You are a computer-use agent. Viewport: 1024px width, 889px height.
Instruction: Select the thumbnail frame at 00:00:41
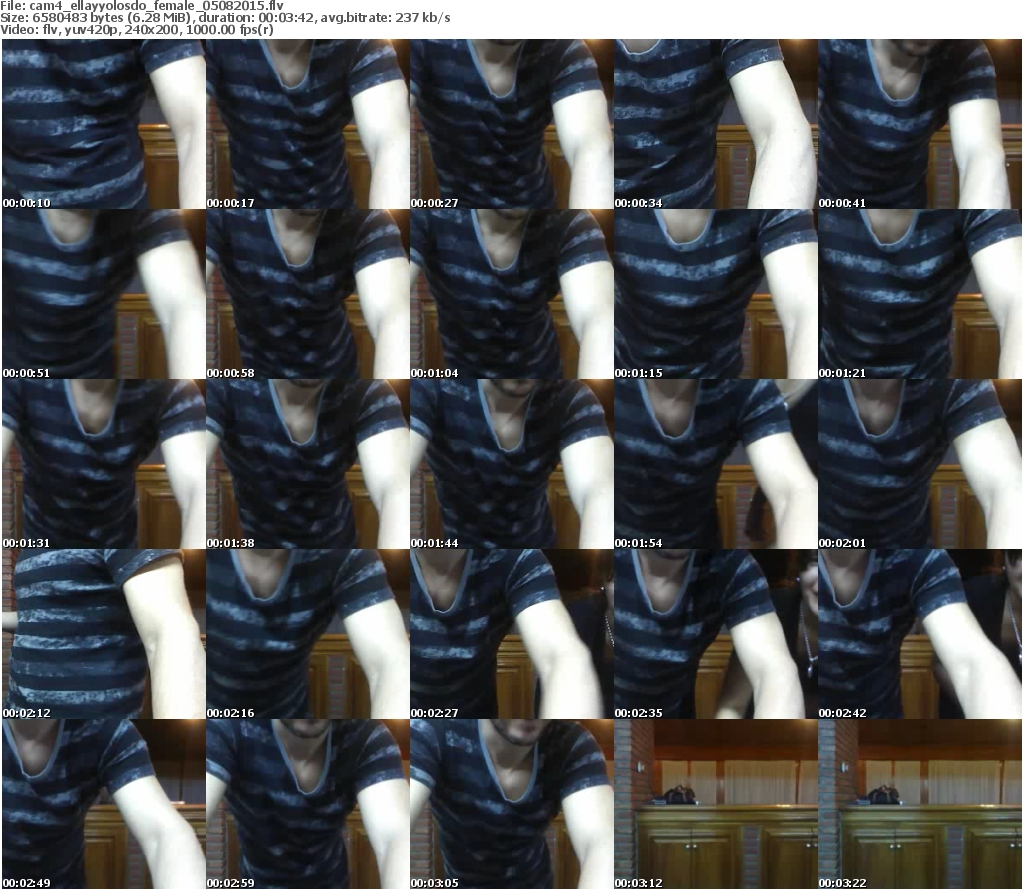pyautogui.click(x=920, y=124)
